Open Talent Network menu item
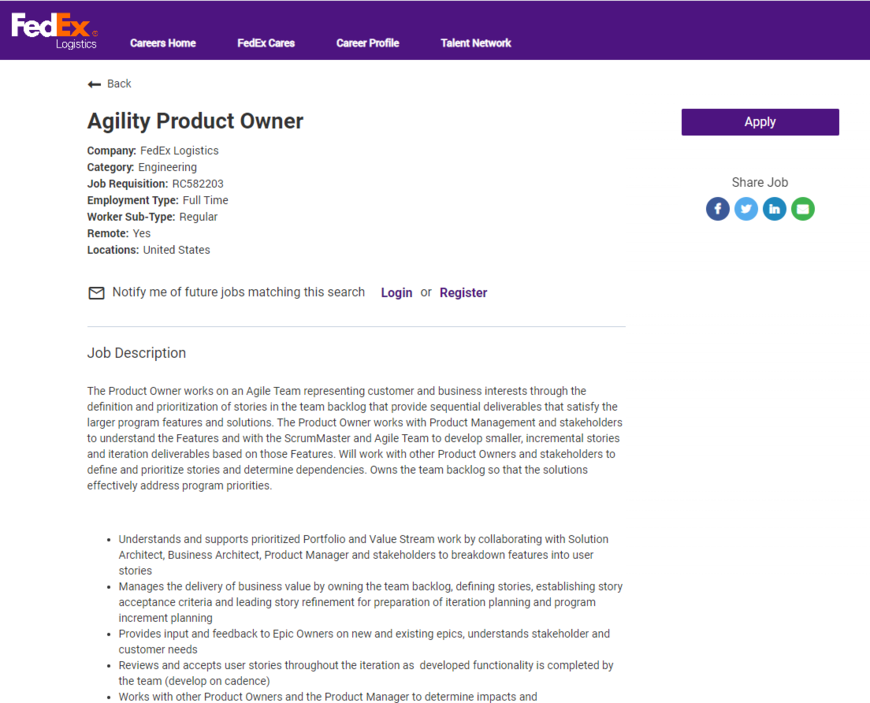870x703 pixels. 476,43
